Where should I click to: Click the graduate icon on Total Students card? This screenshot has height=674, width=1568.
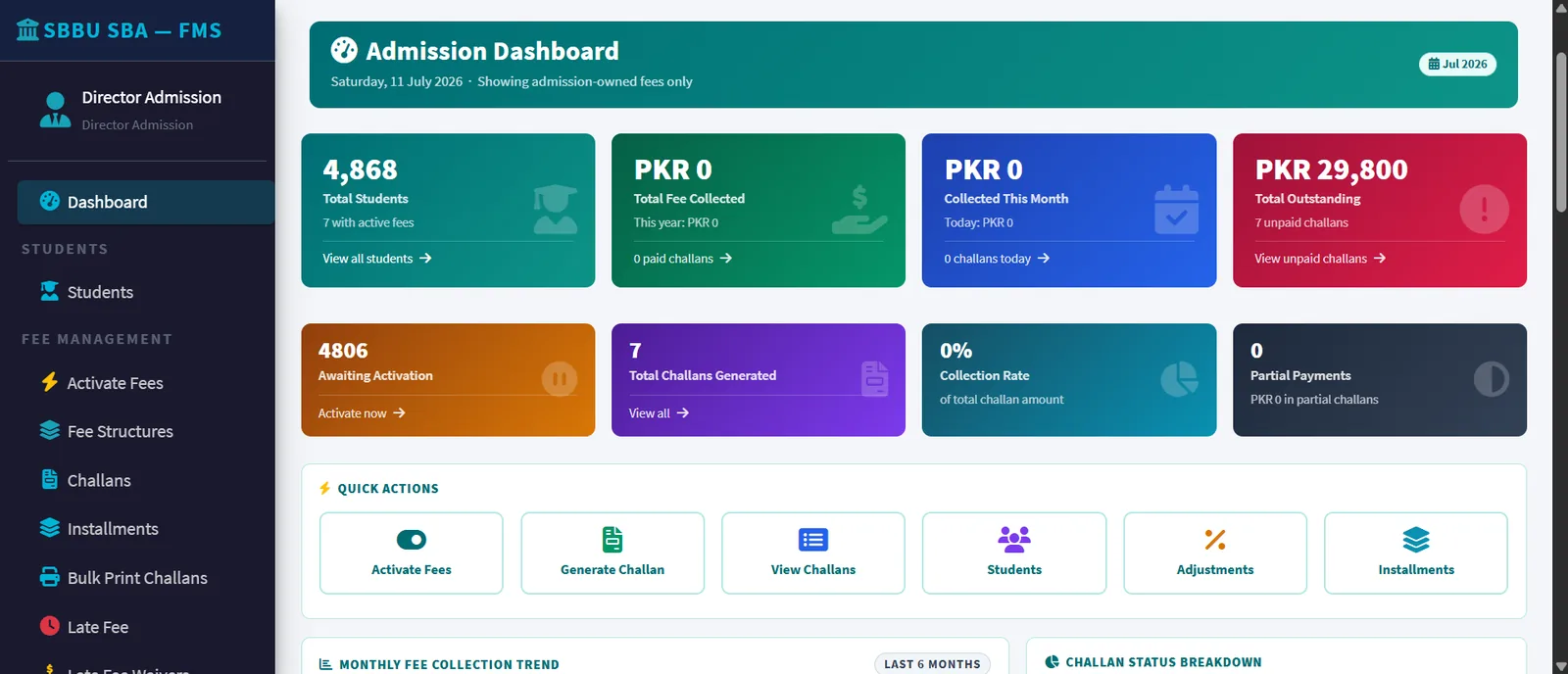(x=556, y=210)
